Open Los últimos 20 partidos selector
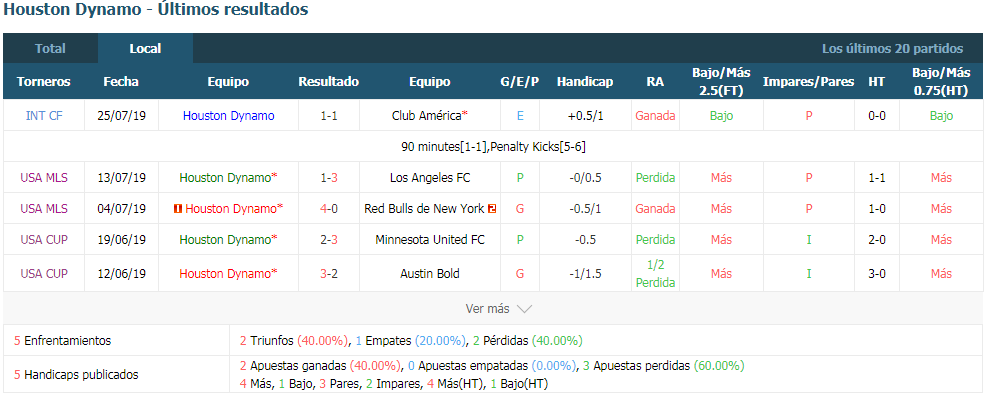 (x=892, y=48)
